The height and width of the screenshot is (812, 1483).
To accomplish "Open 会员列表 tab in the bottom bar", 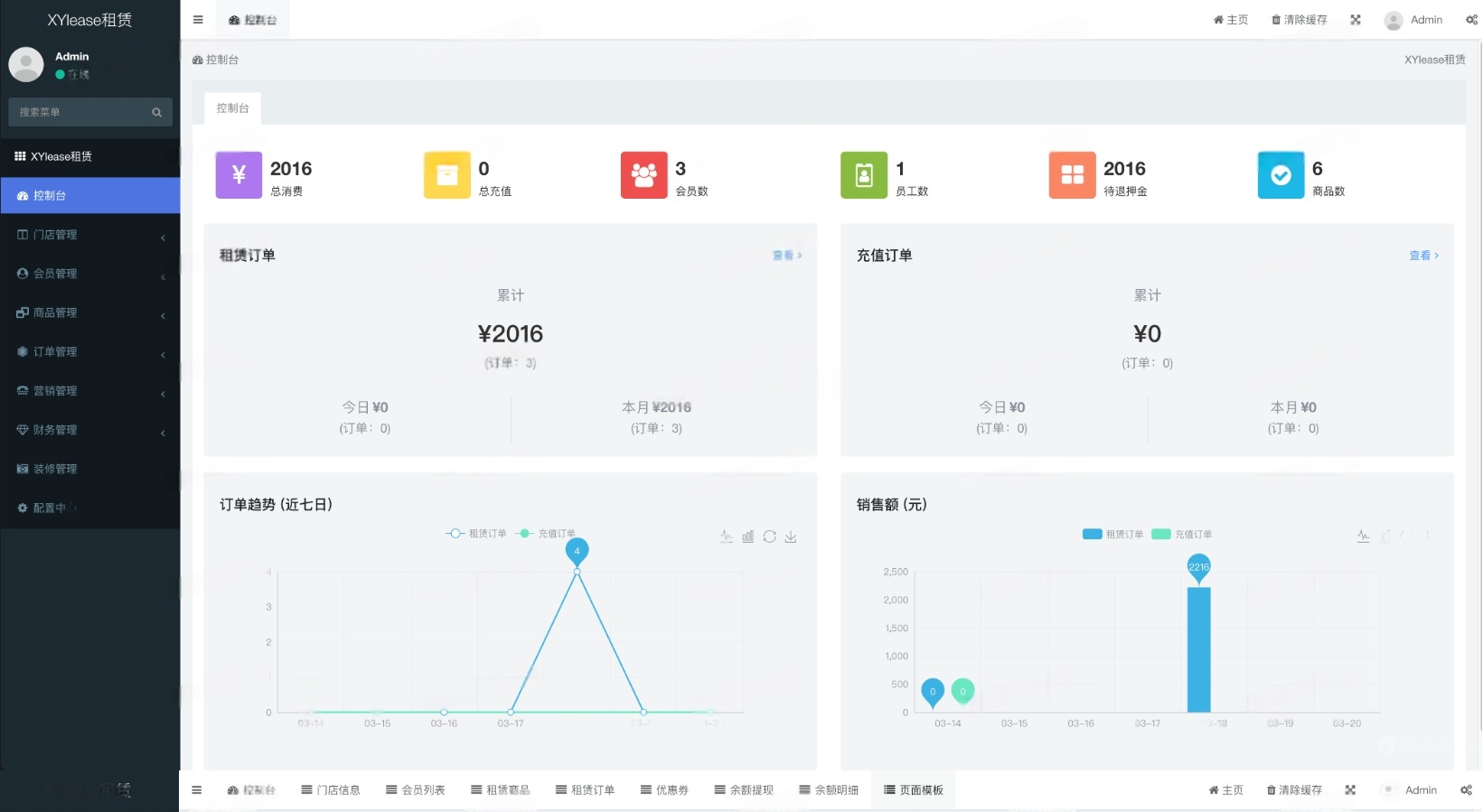I will tap(416, 789).
